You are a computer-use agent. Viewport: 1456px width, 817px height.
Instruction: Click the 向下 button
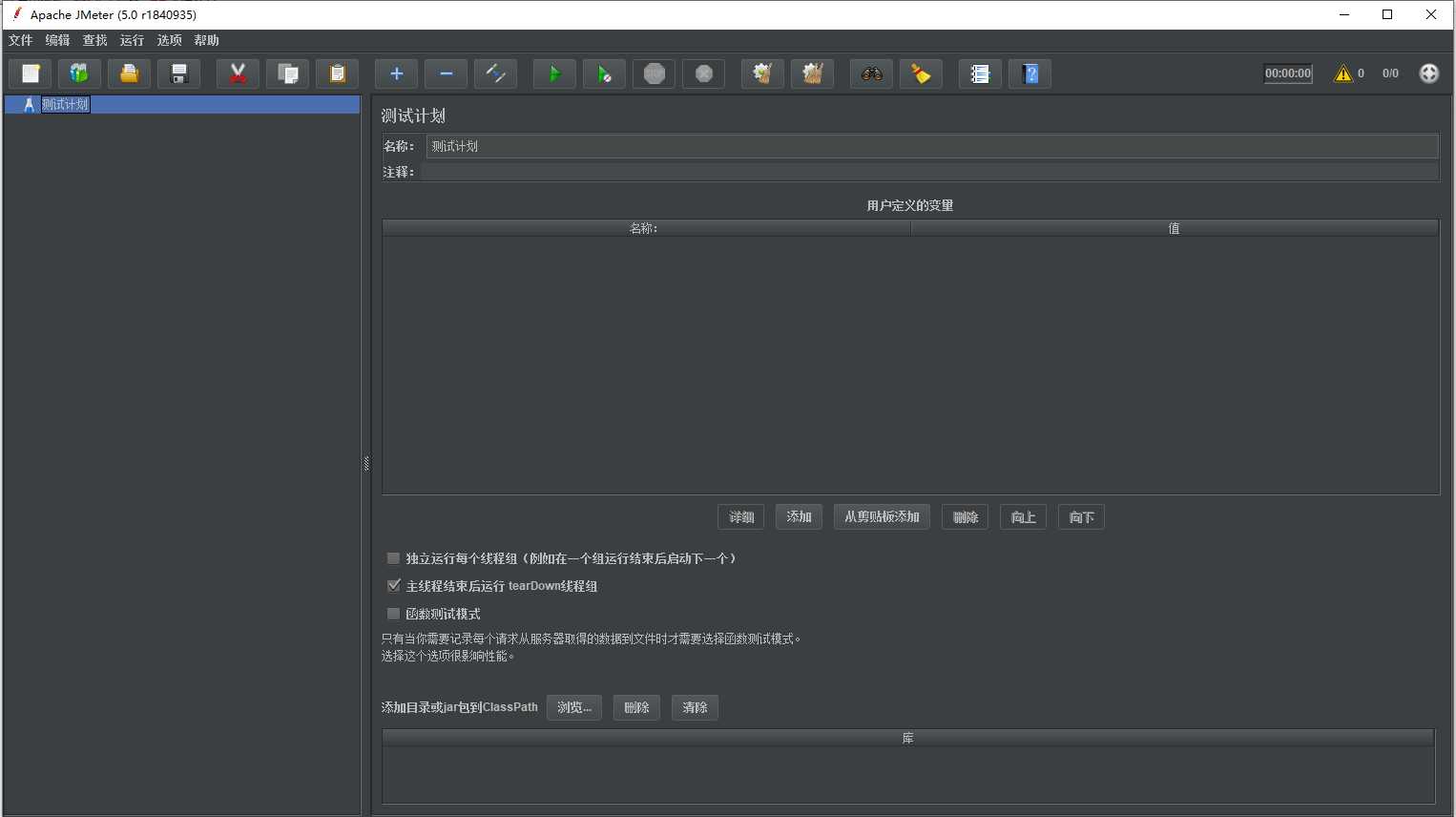[1082, 517]
